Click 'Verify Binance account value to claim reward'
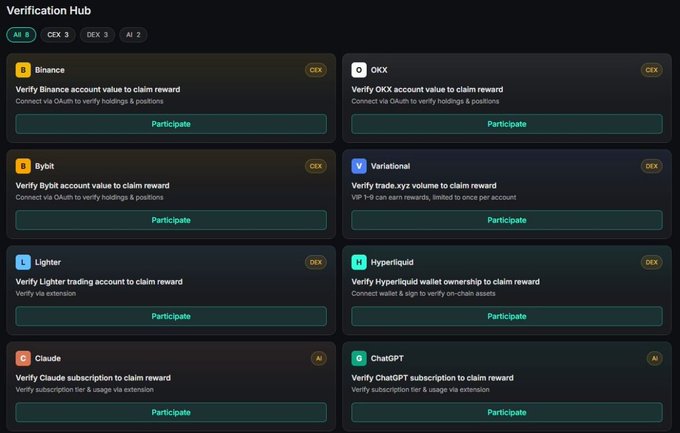This screenshot has height=433, width=680. click(x=98, y=89)
